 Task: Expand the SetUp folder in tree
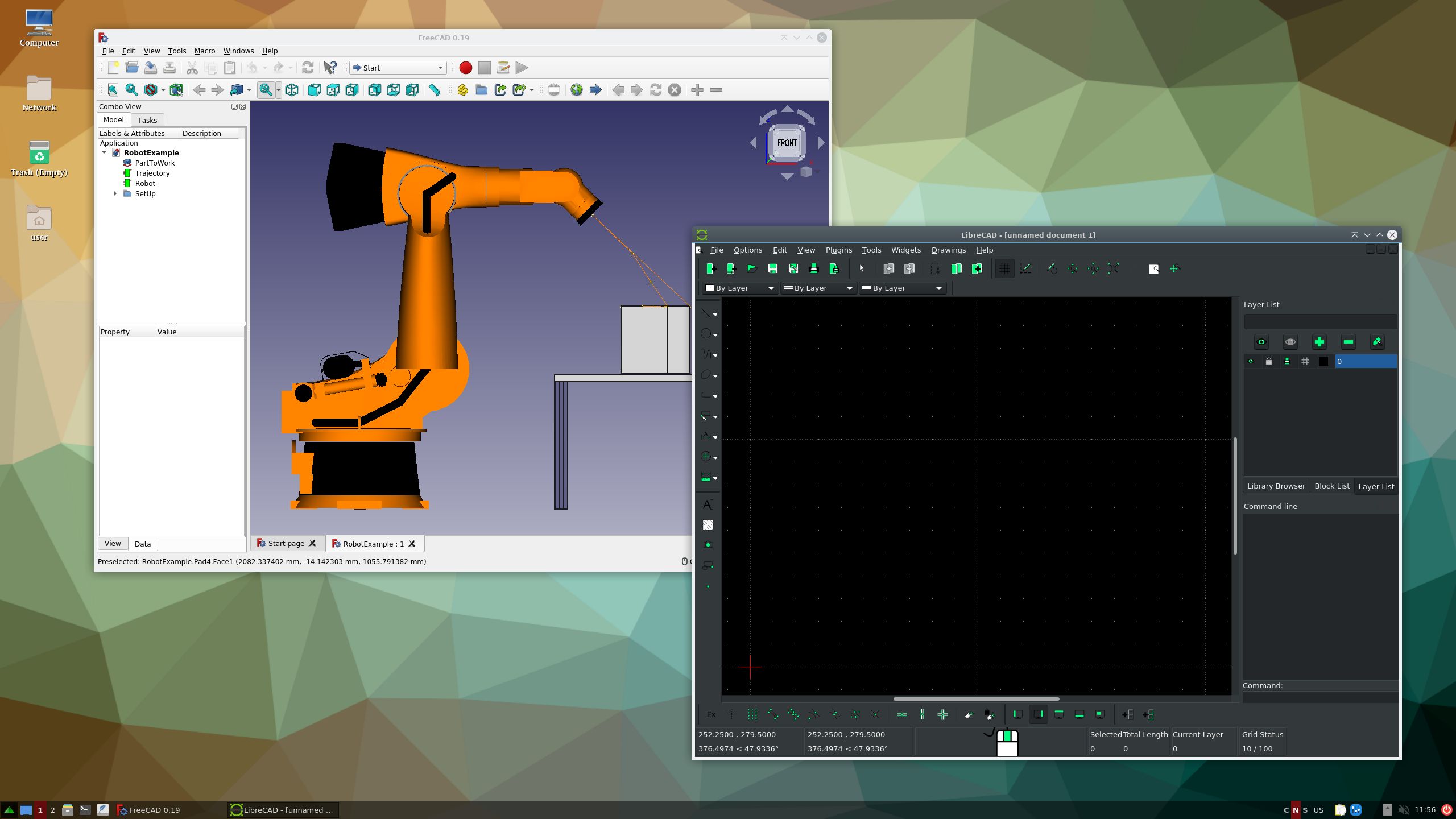point(115,193)
